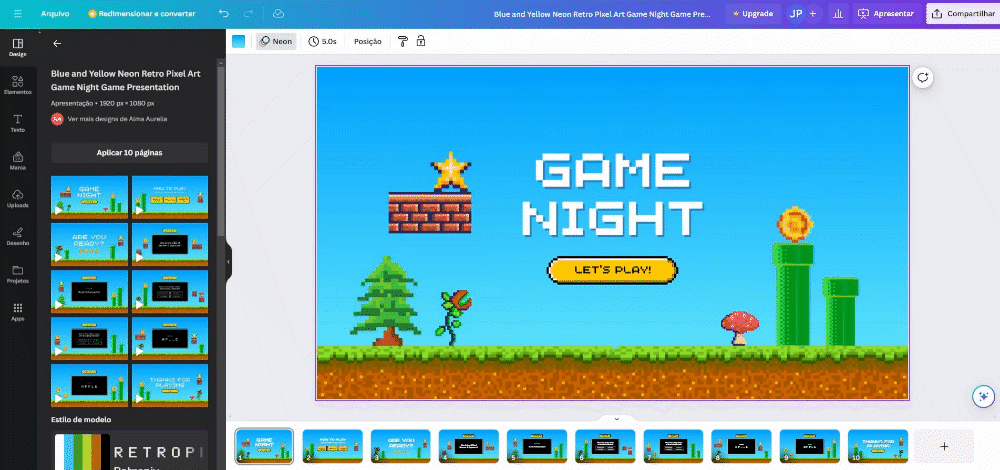Screen dimensions: 1000x470
Task: Toggle the page lock icon
Action: (420, 41)
